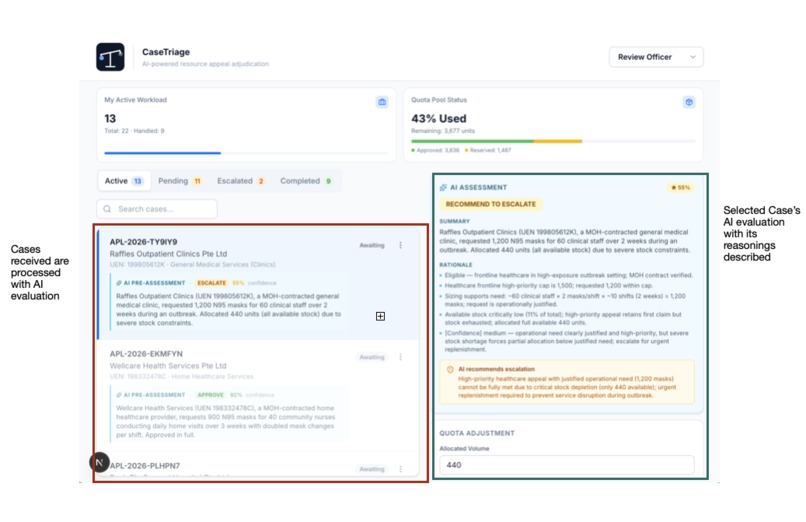Click the AI Assessment sparkle icon

point(443,188)
